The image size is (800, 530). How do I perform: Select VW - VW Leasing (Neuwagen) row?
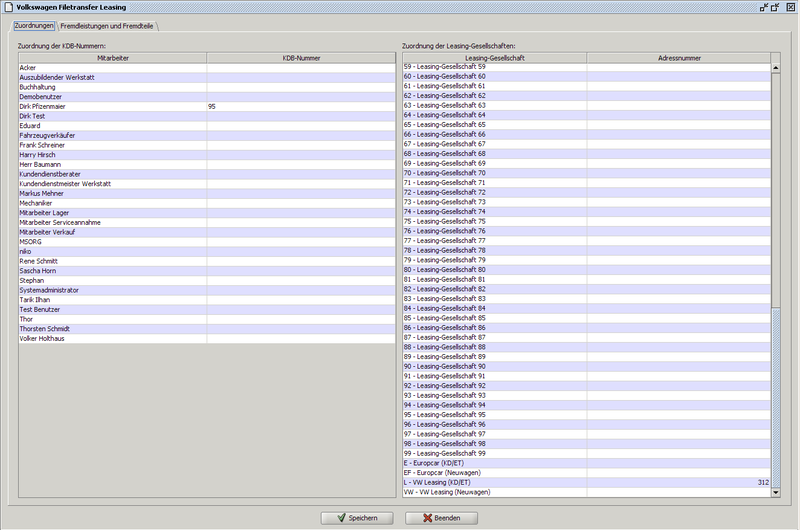pyautogui.click(x=587, y=493)
